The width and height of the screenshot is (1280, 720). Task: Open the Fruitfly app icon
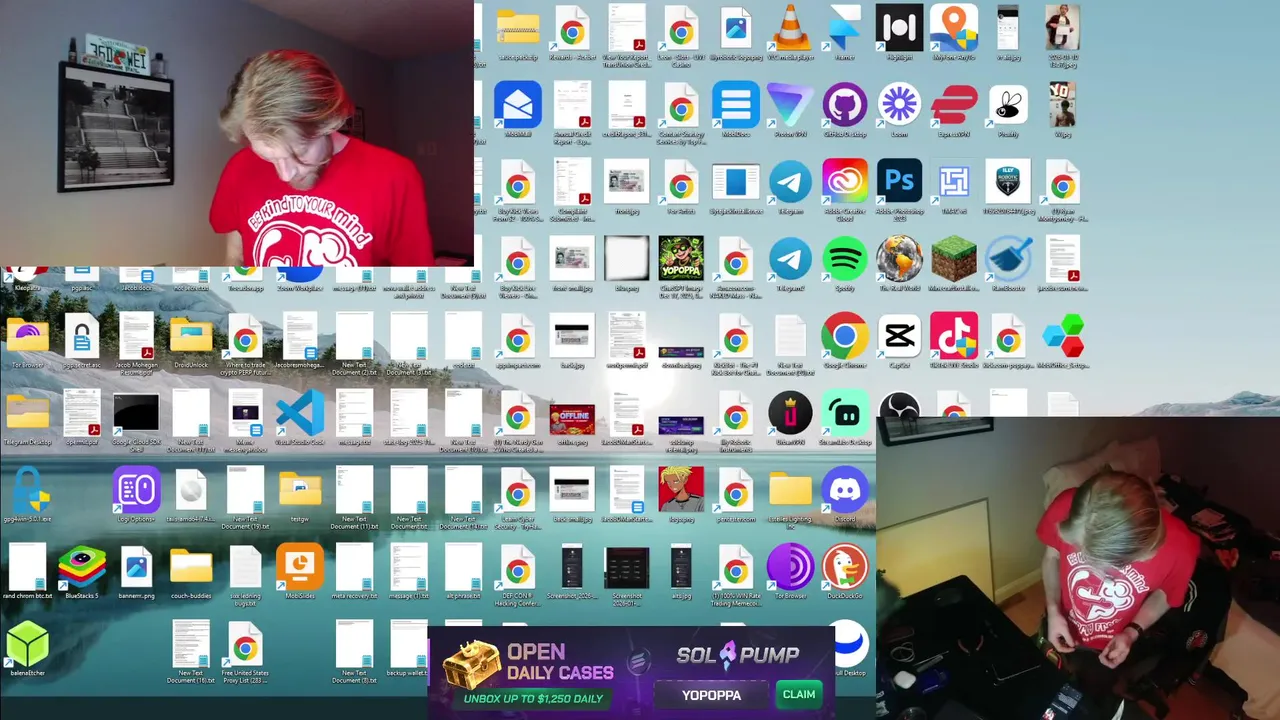pyautogui.click(x=1008, y=105)
